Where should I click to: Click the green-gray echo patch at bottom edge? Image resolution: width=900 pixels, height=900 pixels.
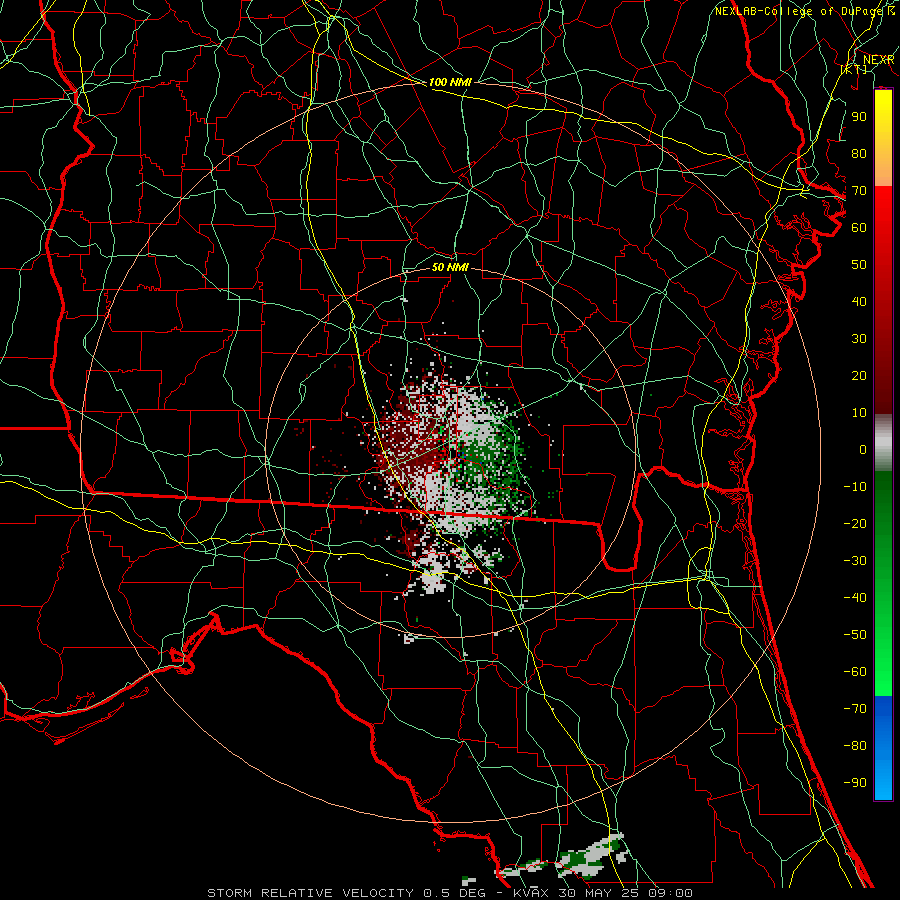pos(590,855)
